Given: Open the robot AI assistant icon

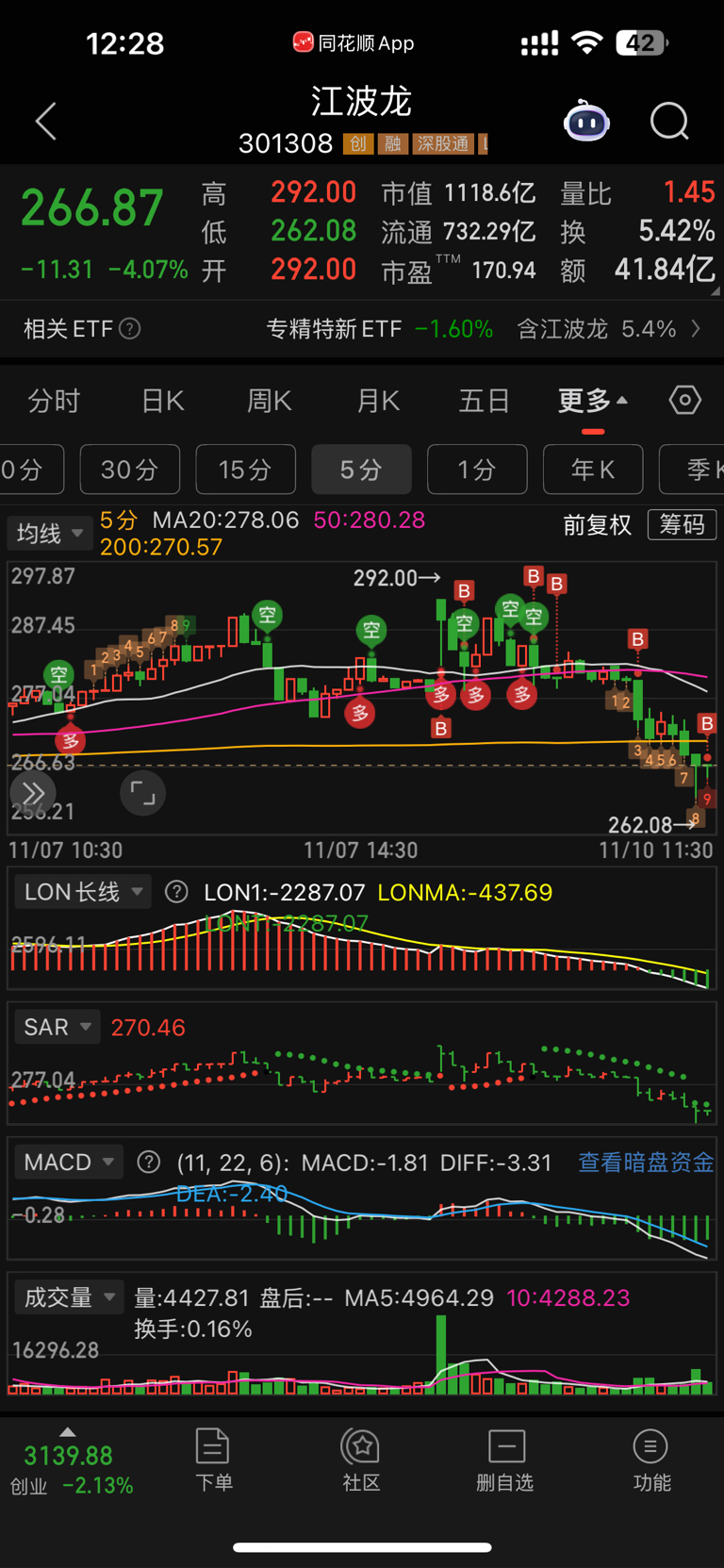Looking at the screenshot, I should click(x=586, y=121).
